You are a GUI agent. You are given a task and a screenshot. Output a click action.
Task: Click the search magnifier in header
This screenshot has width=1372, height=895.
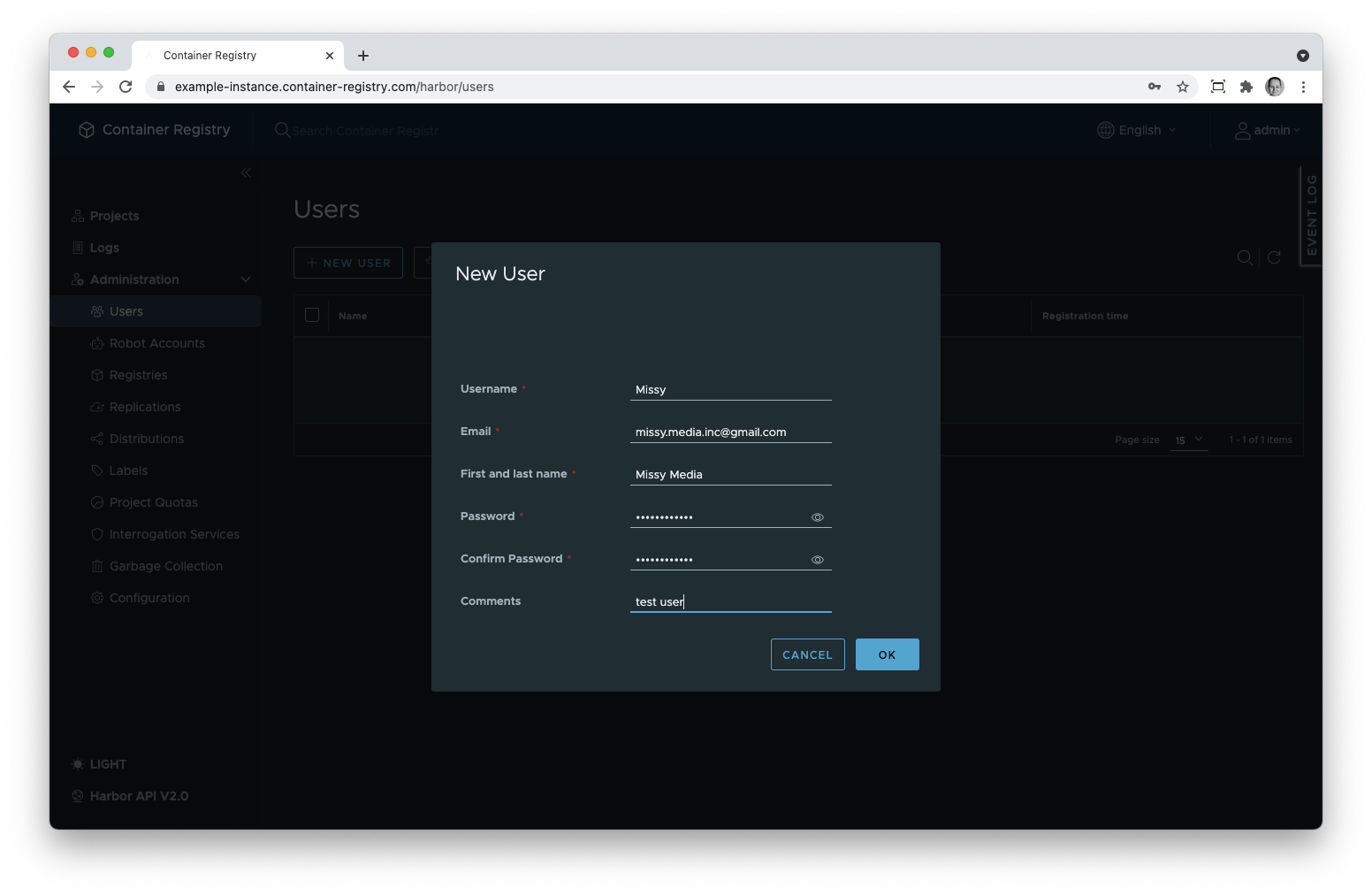[283, 130]
